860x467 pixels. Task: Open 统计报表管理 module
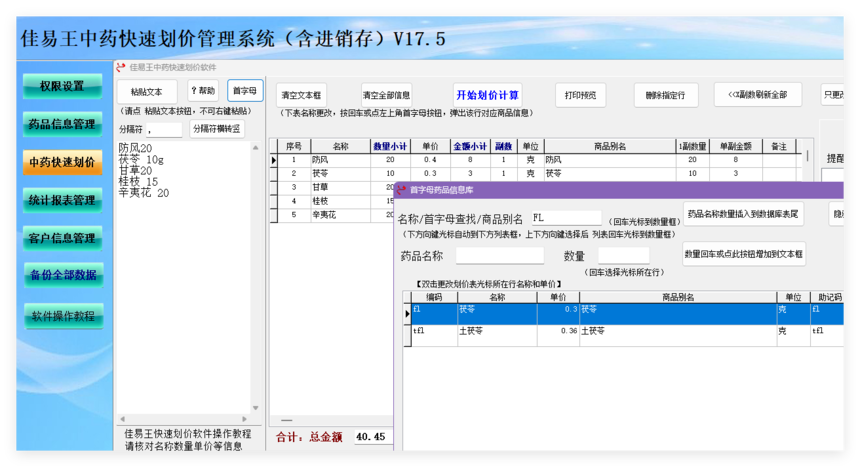click(x=62, y=200)
